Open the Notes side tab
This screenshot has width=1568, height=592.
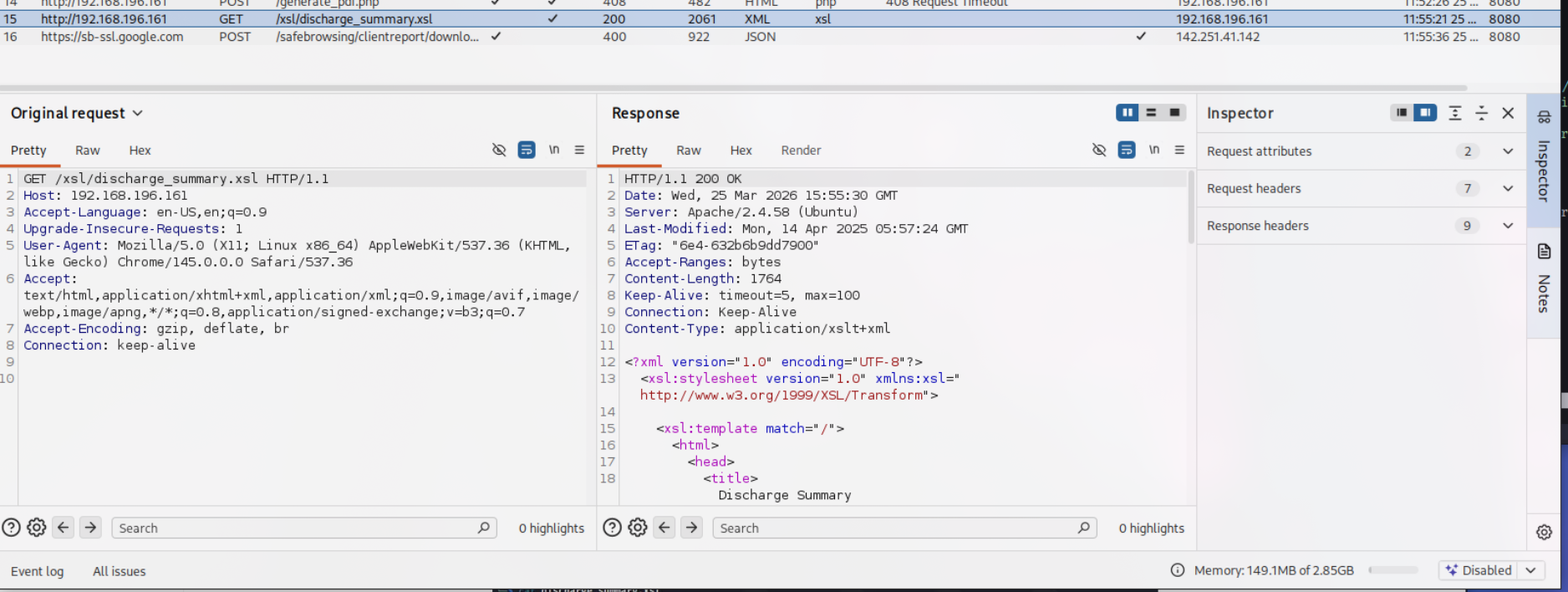coord(1544,279)
